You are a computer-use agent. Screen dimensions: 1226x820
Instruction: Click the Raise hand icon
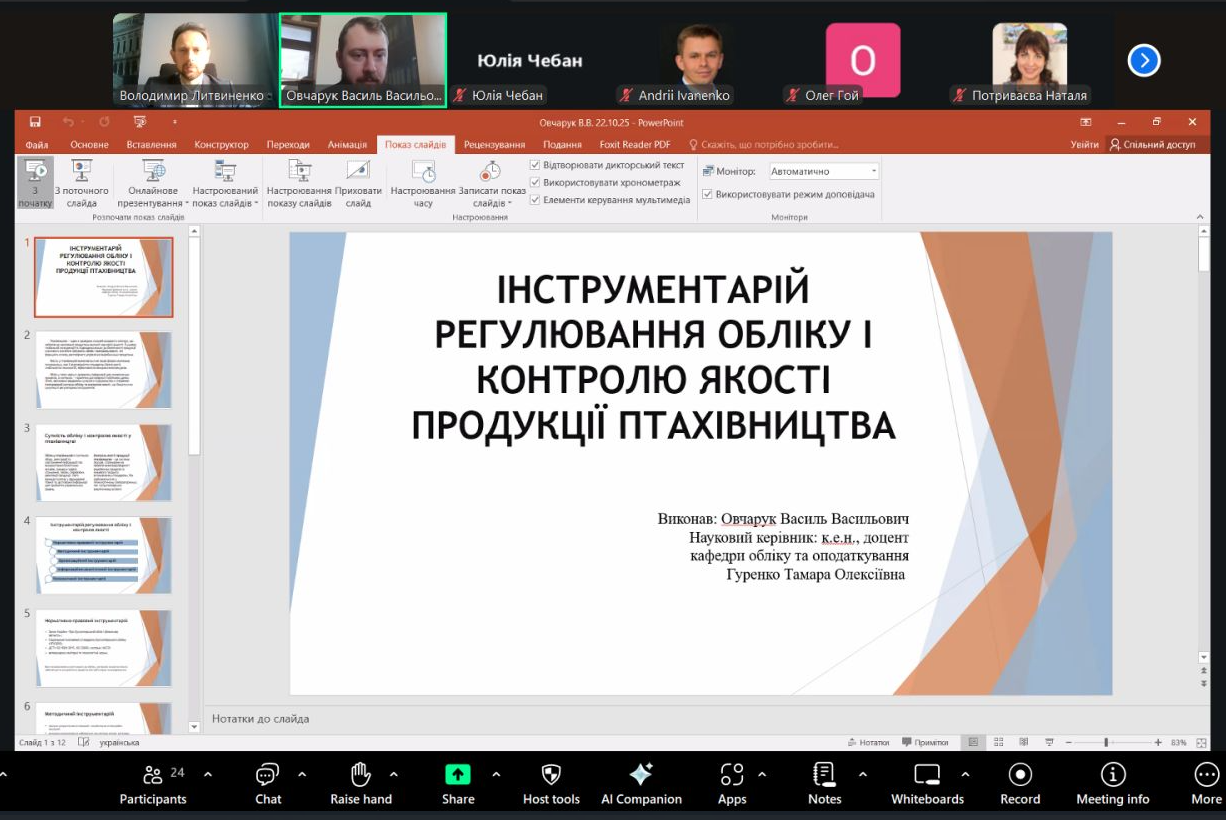click(x=361, y=775)
